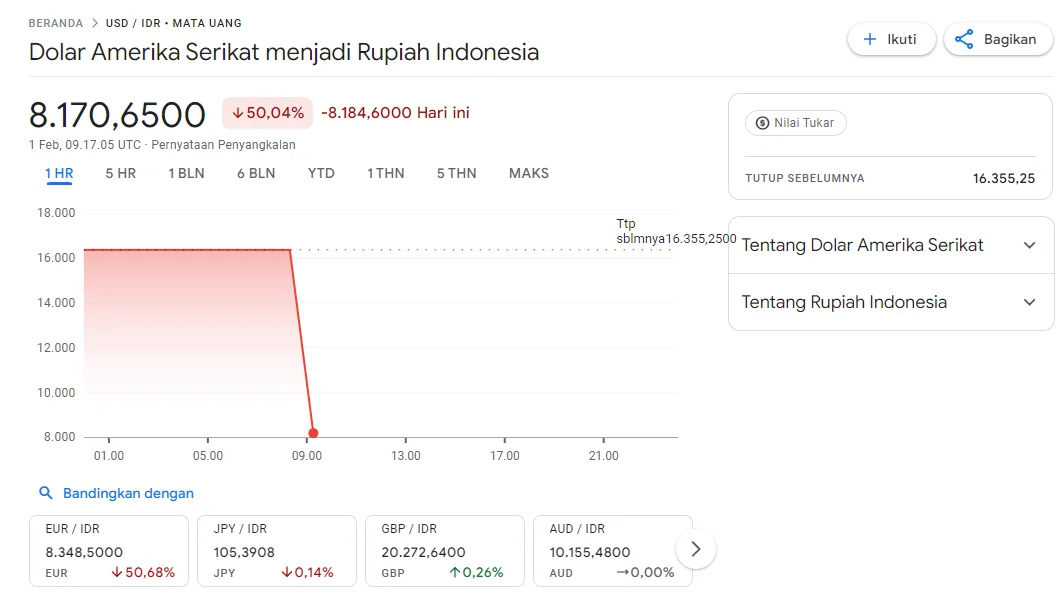
Task: Show the 6 BLN chart range
Action: click(x=256, y=173)
